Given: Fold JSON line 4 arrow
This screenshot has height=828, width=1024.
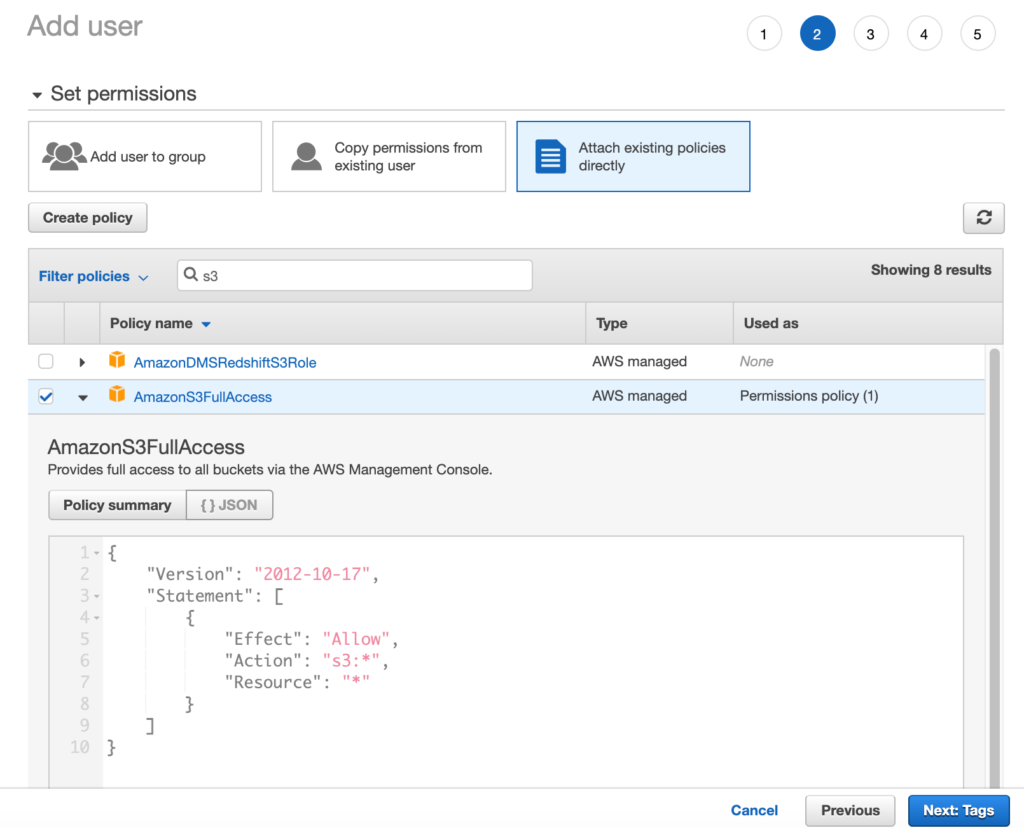Looking at the screenshot, I should [x=97, y=618].
